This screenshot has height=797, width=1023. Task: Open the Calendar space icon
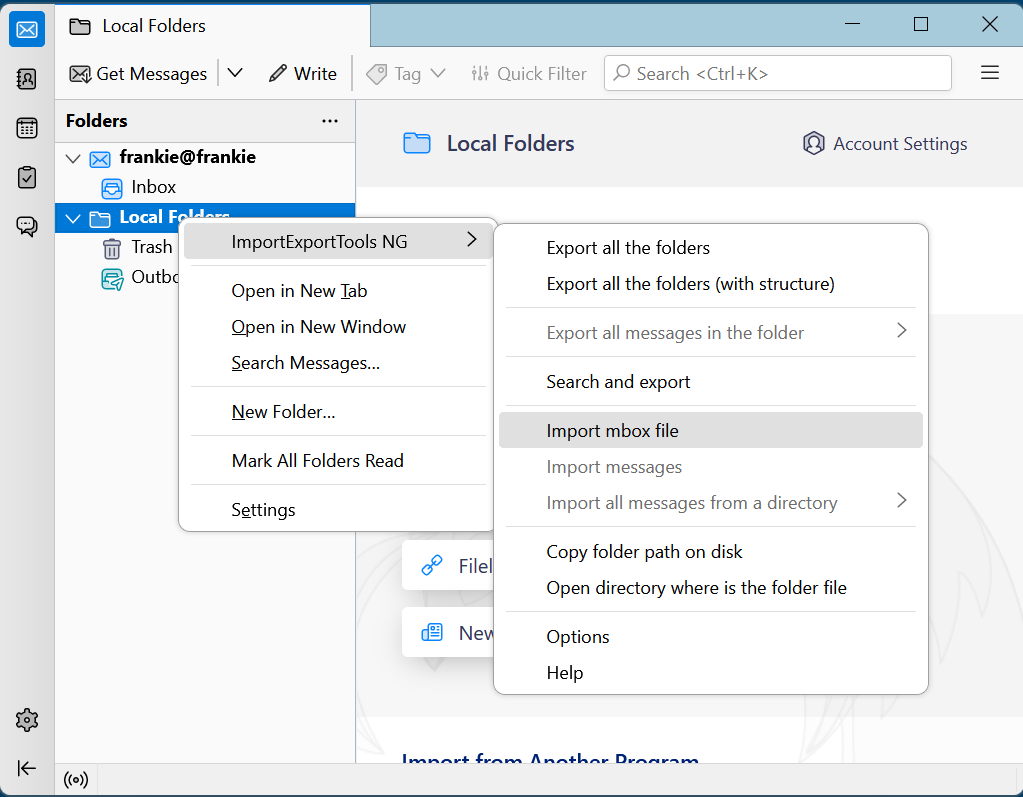coord(27,128)
